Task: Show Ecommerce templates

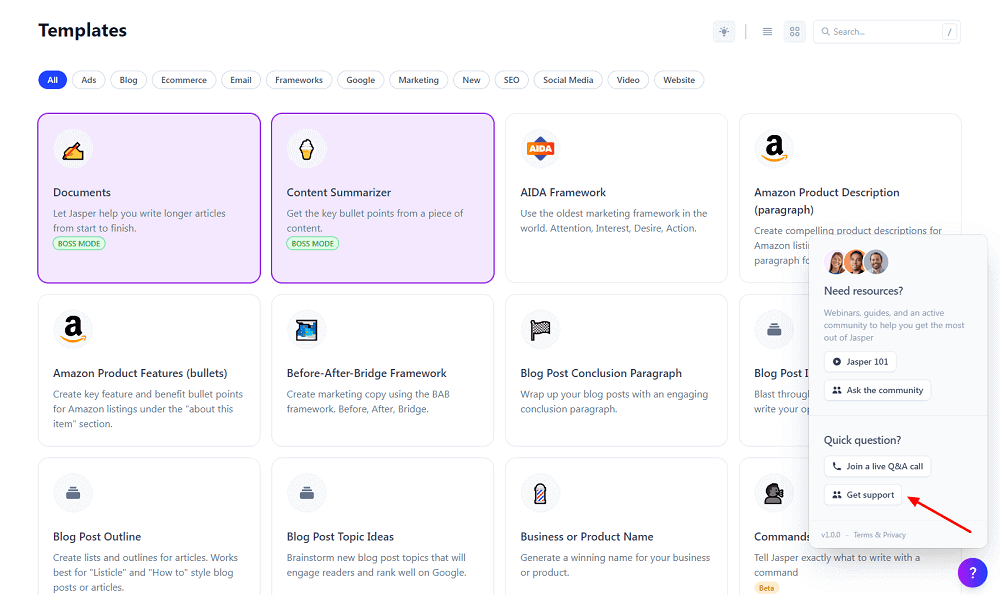Action: [184, 80]
